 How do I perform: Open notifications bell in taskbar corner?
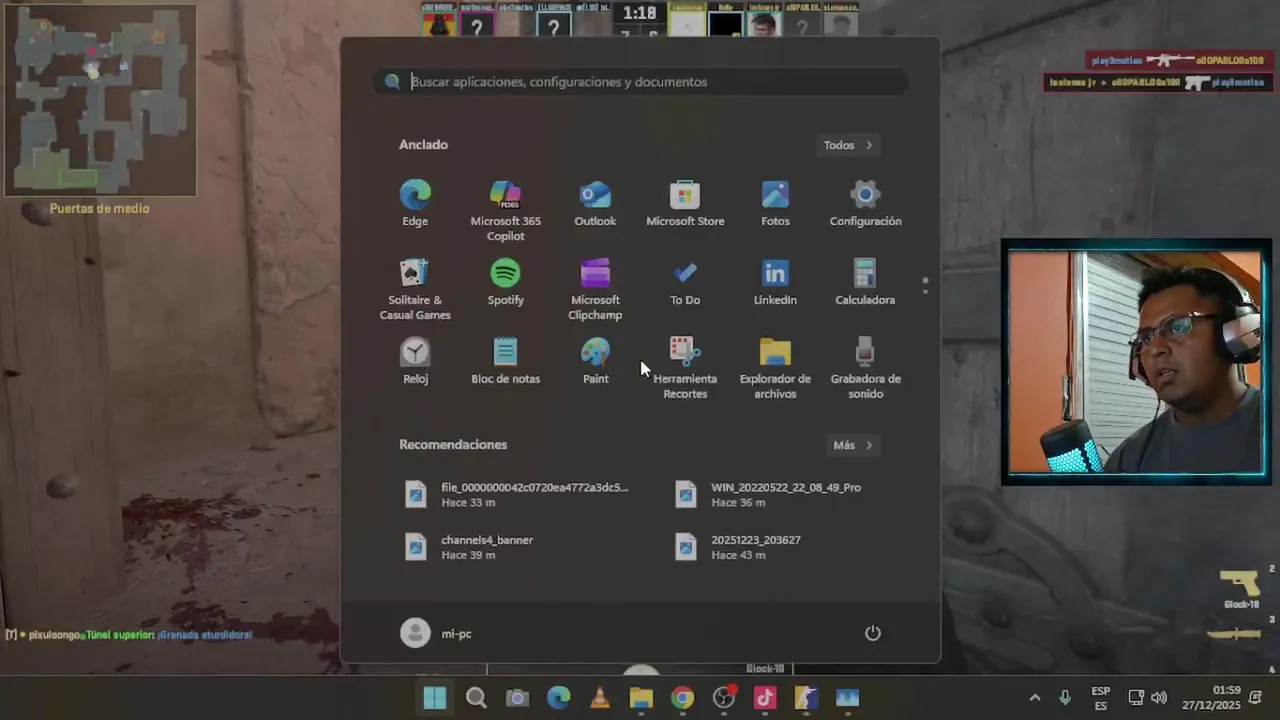pos(1256,698)
